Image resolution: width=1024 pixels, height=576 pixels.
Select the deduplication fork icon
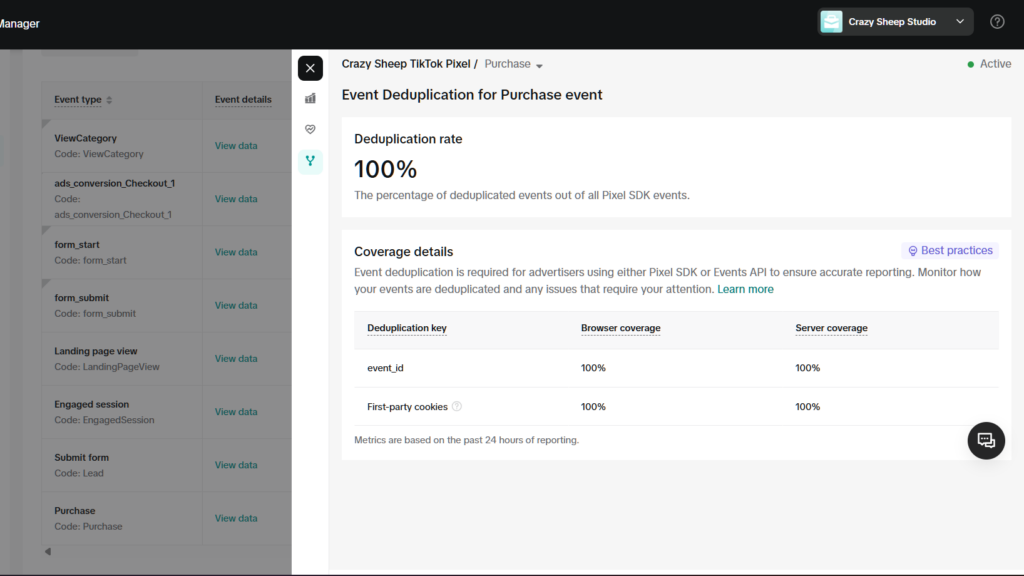[310, 161]
